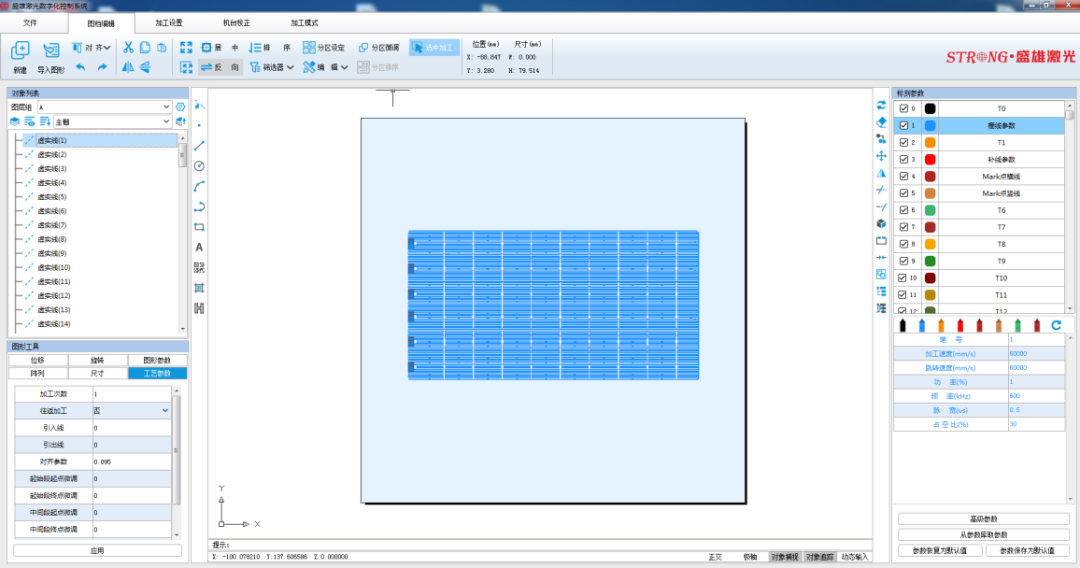
Task: Click the New file (新建) icon
Action: click(20, 50)
